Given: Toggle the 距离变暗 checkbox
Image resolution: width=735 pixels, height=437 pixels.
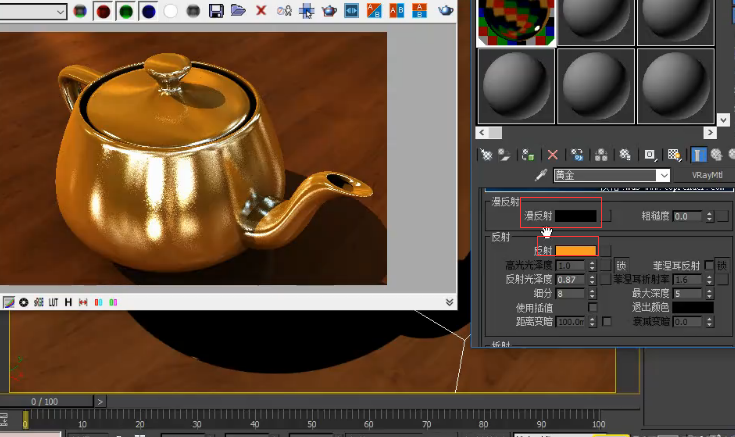Looking at the screenshot, I should 607,322.
